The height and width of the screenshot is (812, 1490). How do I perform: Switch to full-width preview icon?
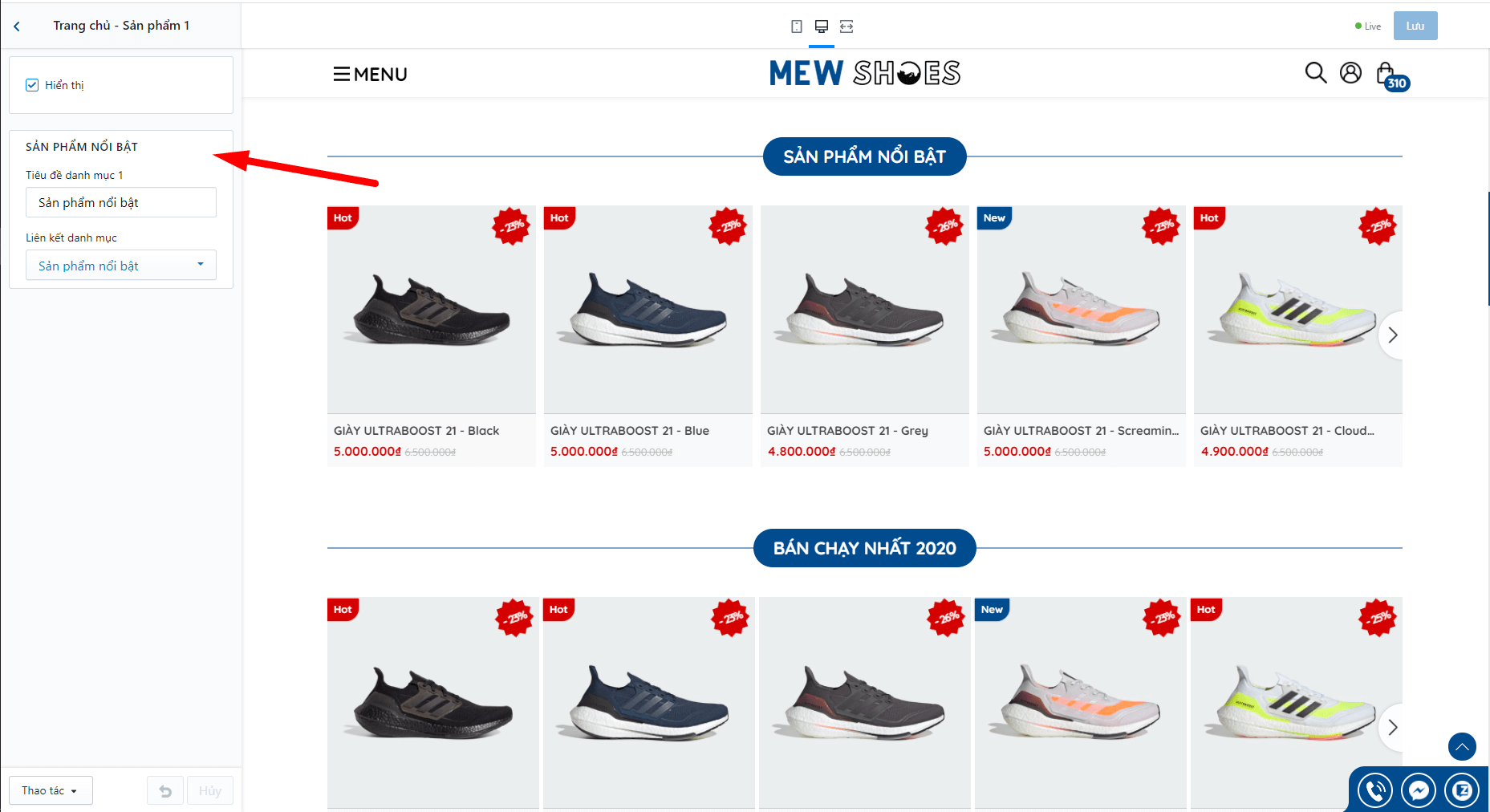(x=846, y=26)
